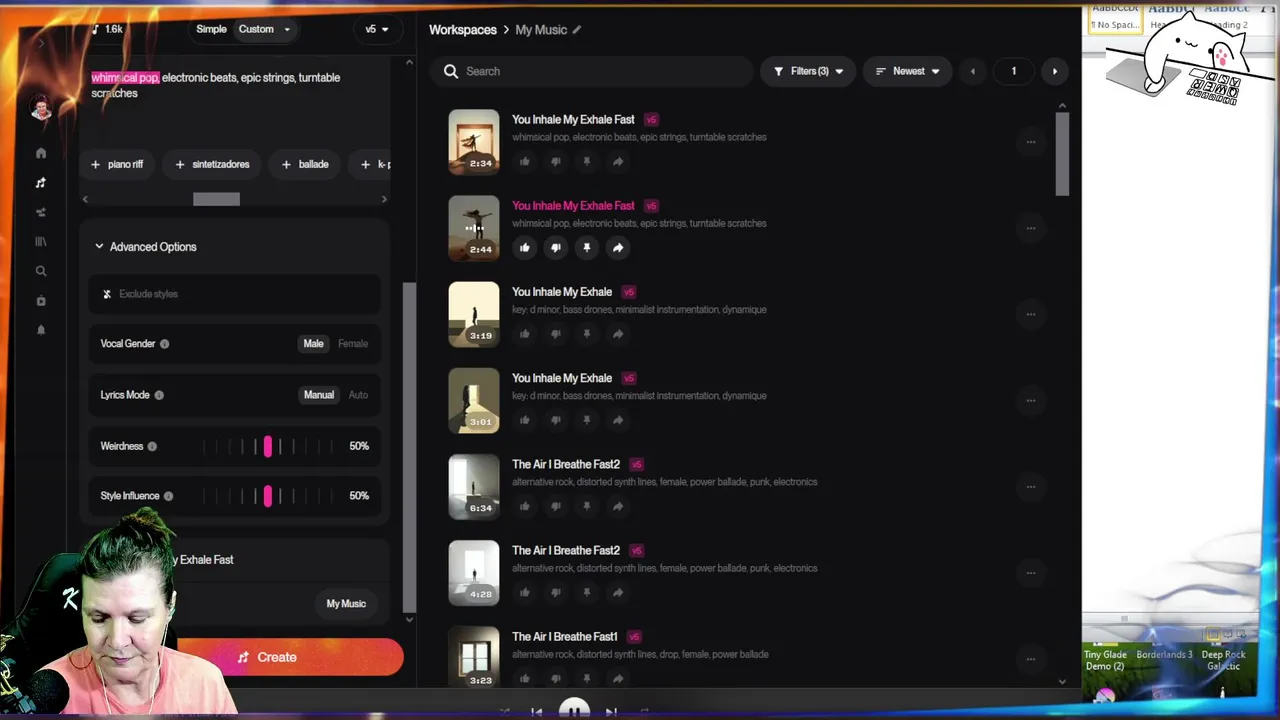
Task: Share the 2:34 You Inhale My Exhale Fast song
Action: click(x=617, y=162)
